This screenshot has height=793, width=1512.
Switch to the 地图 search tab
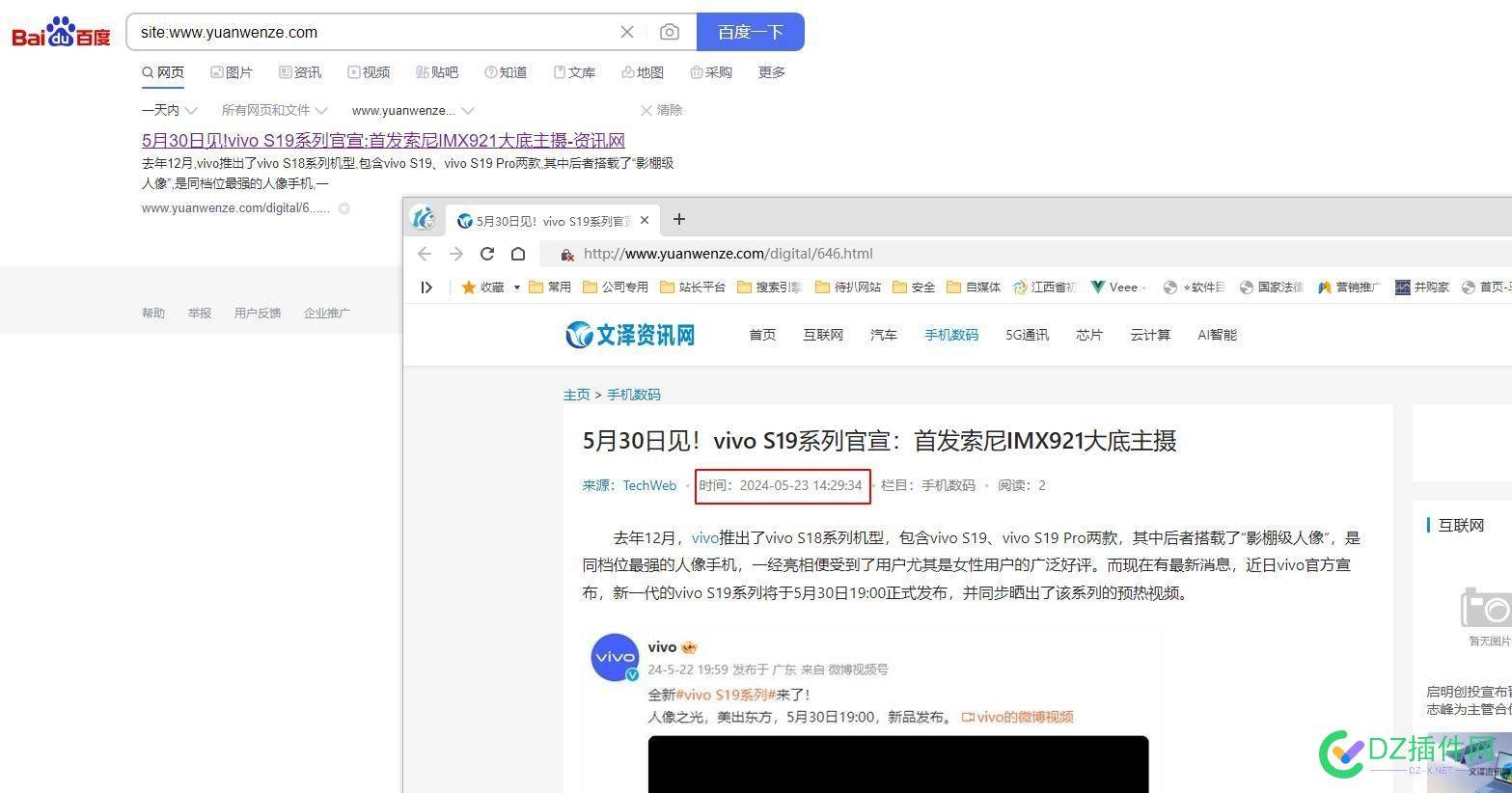[x=643, y=72]
